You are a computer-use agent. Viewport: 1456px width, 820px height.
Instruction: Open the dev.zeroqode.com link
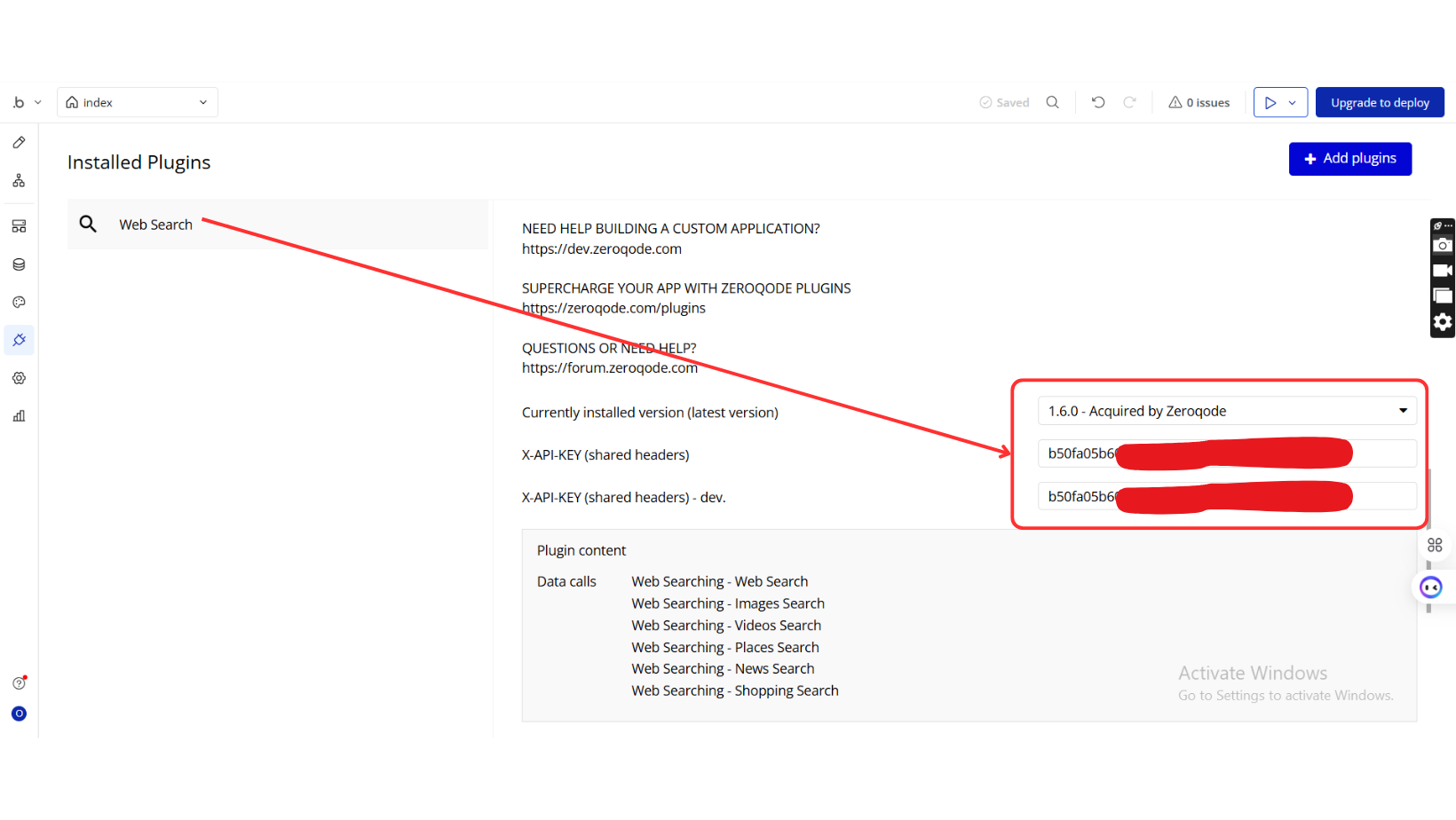coord(602,248)
